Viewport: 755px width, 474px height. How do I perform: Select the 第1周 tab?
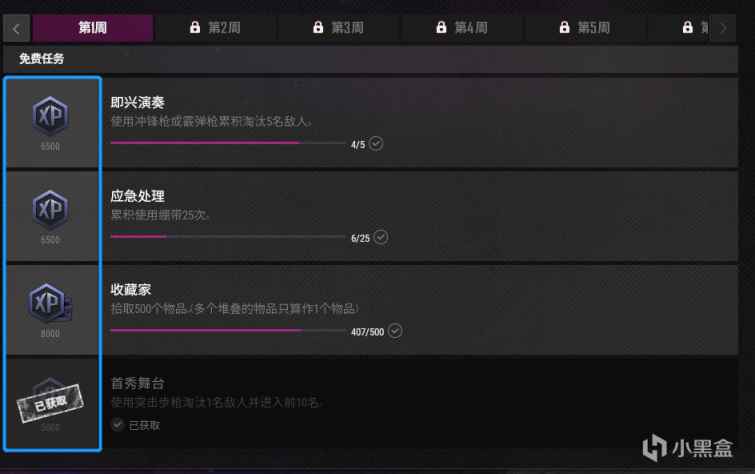click(x=92, y=28)
